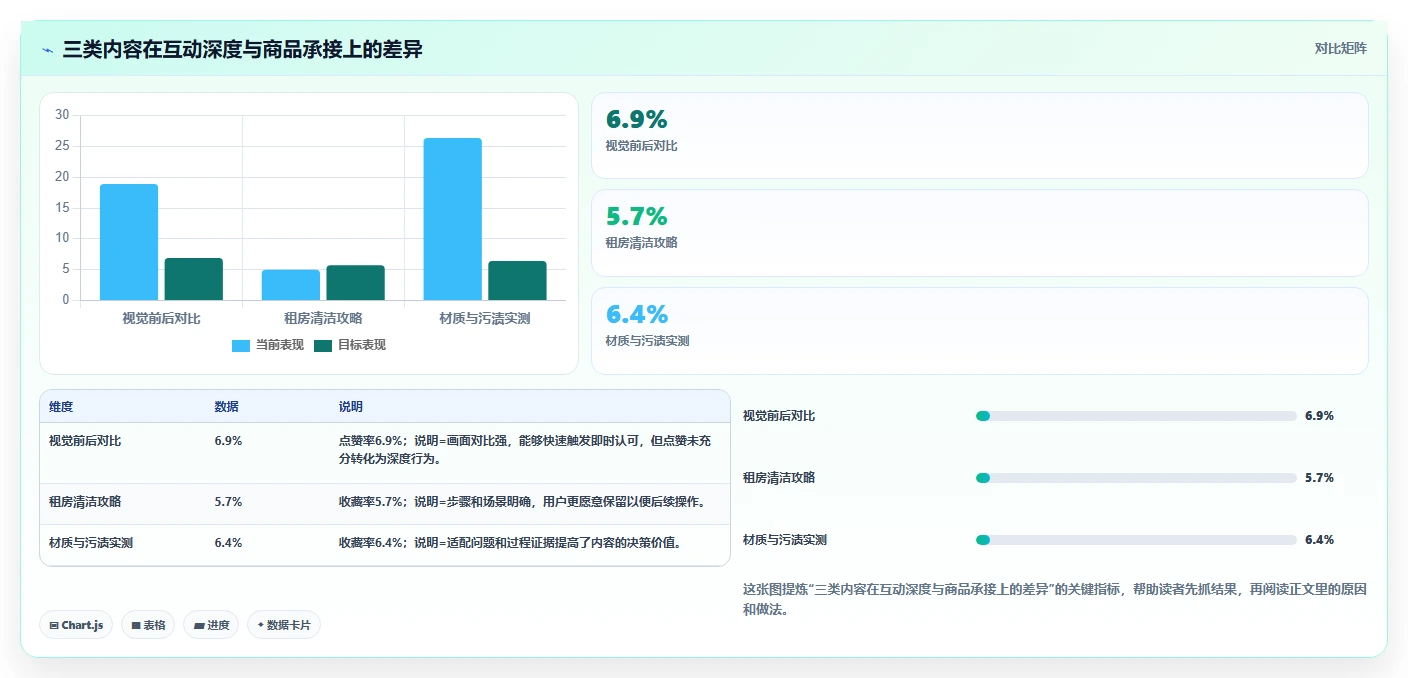
Task: Click the 6.9% value in the table
Action: pos(228,441)
